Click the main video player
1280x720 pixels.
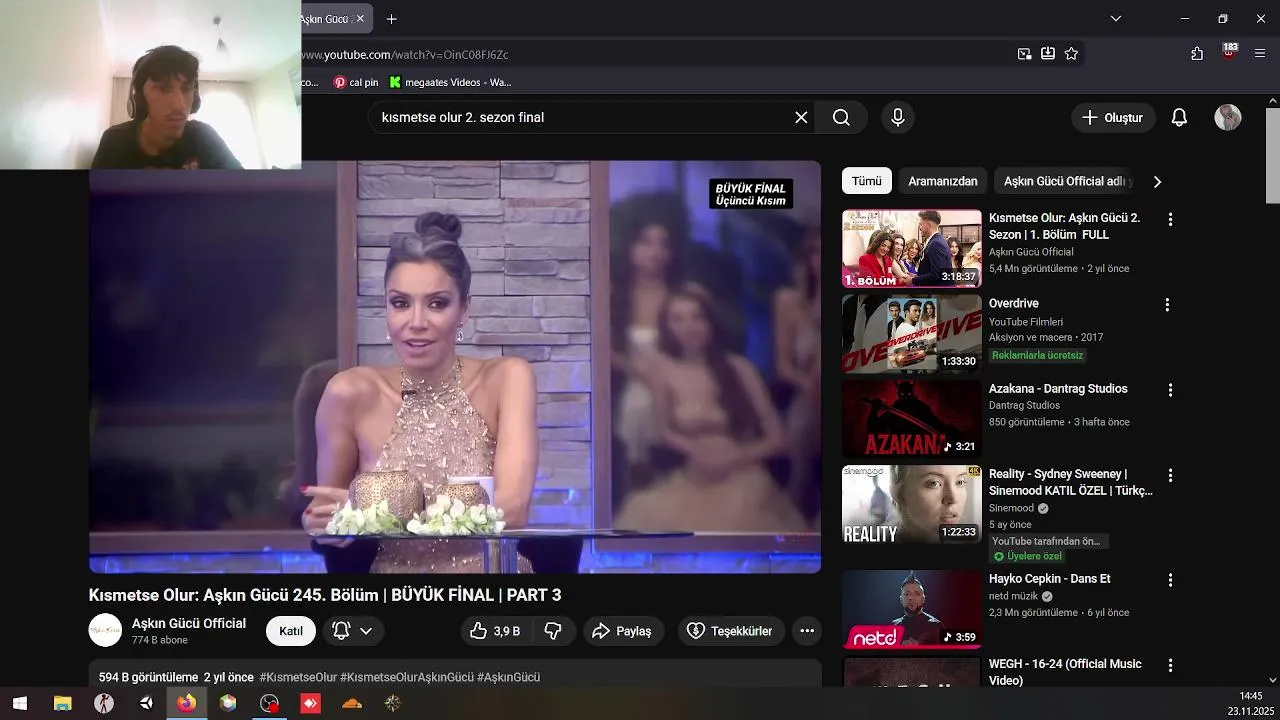(455, 367)
